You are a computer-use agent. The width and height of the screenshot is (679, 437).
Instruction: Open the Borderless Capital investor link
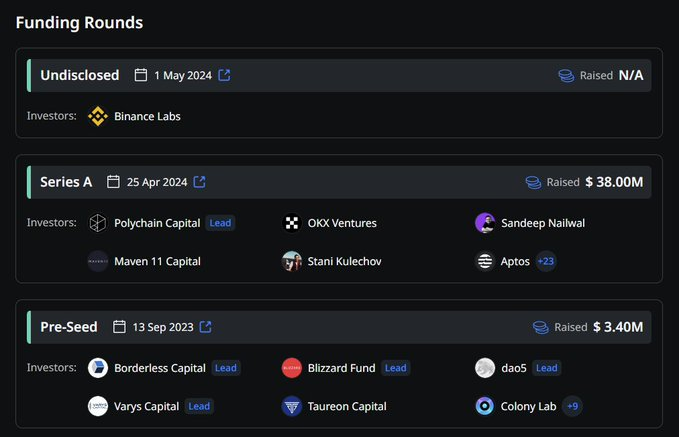160,368
